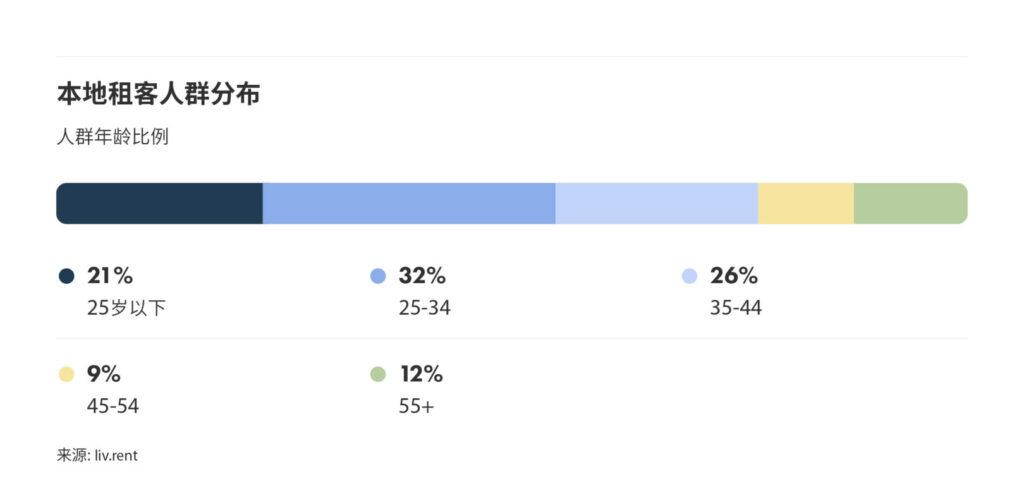Open the liv.rent source link
This screenshot has height=488, width=1024.
(x=116, y=455)
